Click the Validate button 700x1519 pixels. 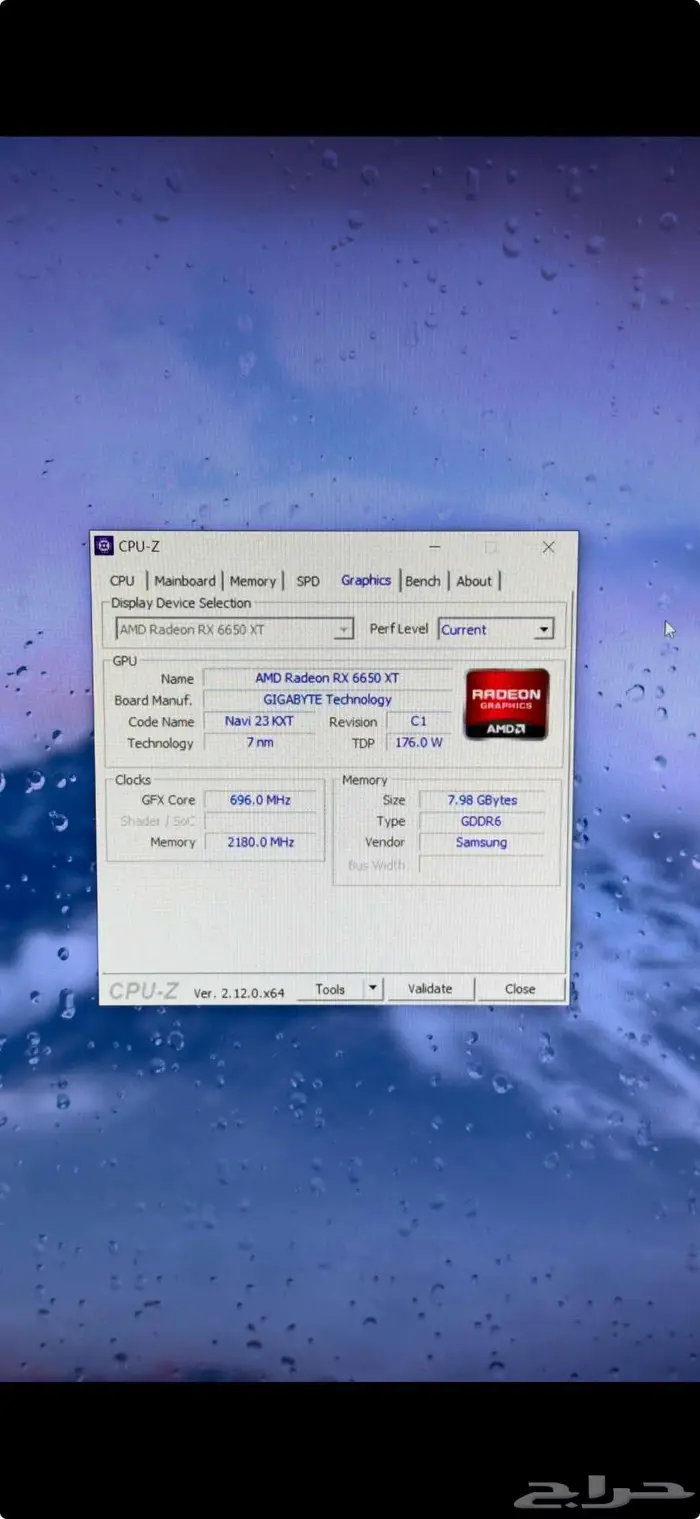click(x=430, y=989)
